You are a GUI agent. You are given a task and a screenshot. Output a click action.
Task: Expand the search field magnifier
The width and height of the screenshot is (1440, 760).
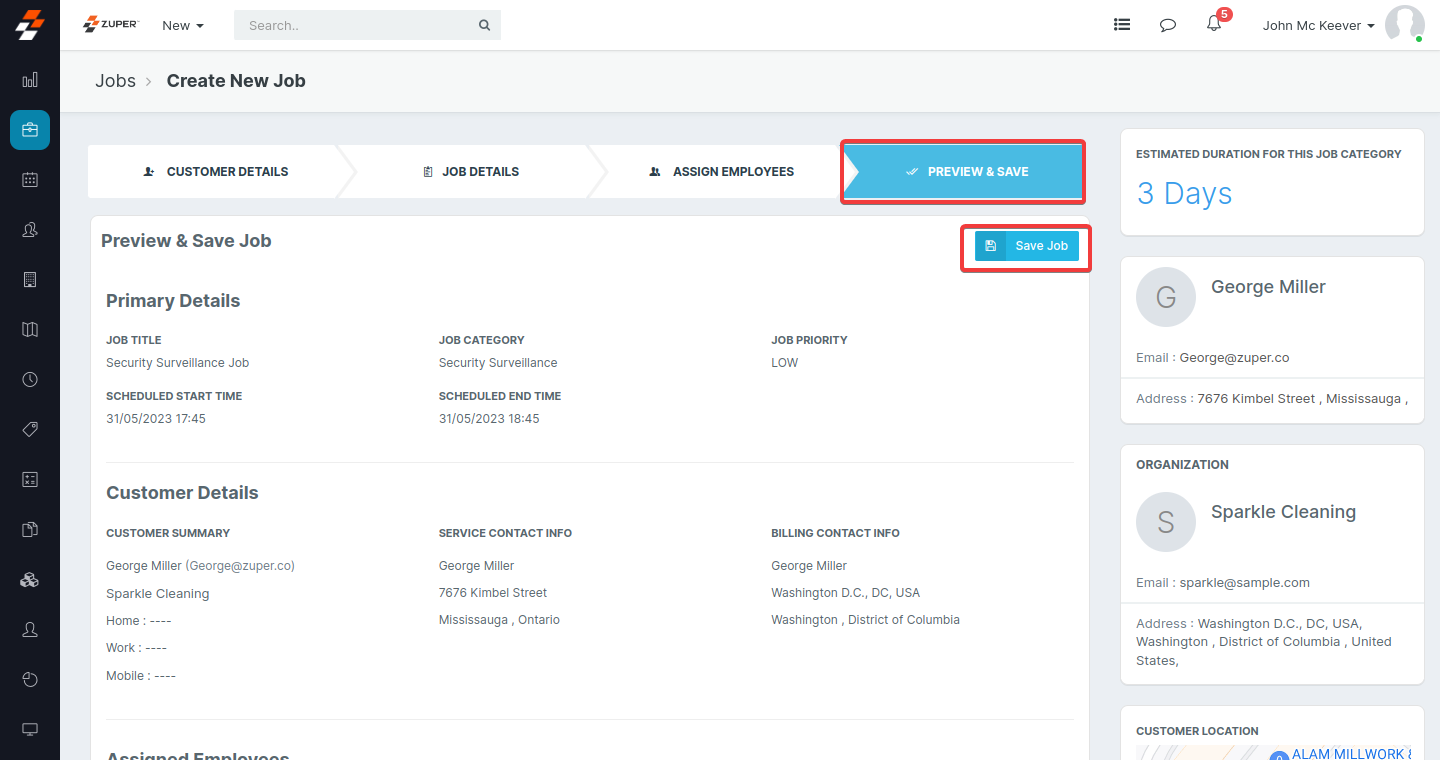(484, 24)
